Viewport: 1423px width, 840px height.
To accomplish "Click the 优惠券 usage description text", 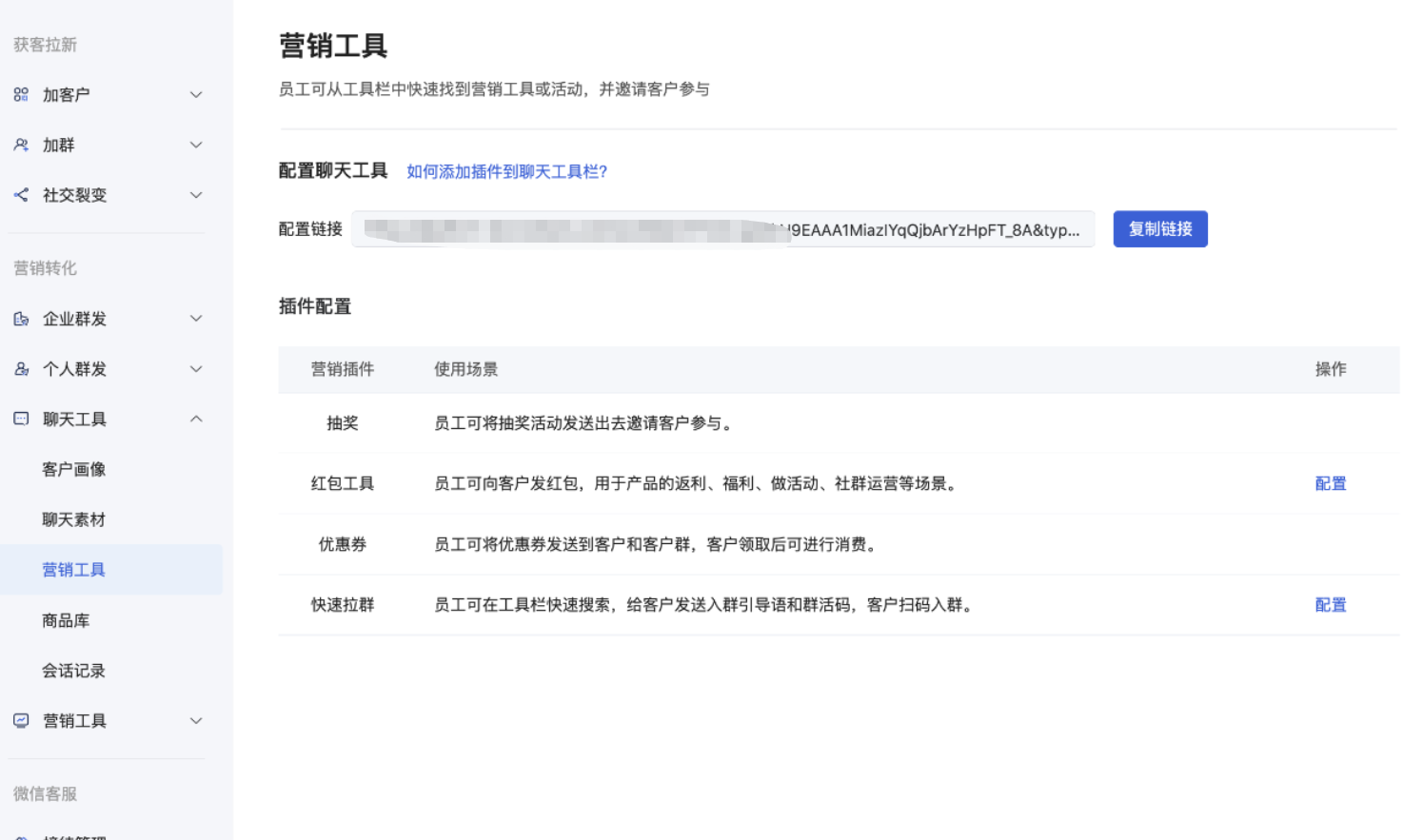I will tap(657, 544).
